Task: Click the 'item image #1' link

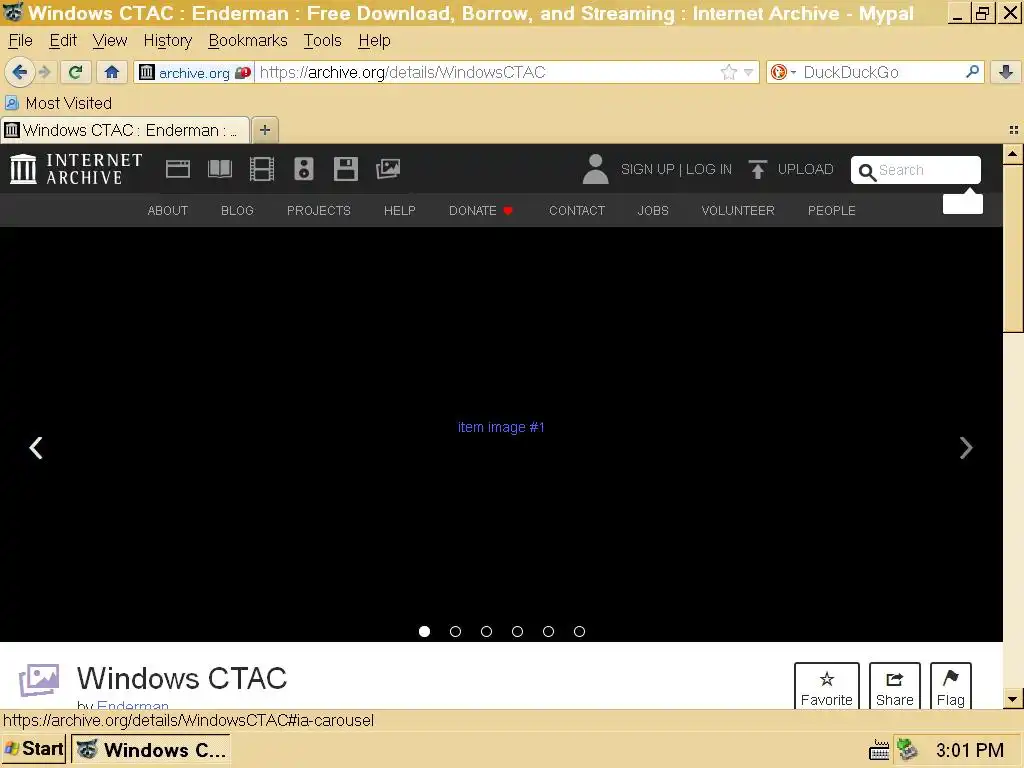Action: point(501,427)
